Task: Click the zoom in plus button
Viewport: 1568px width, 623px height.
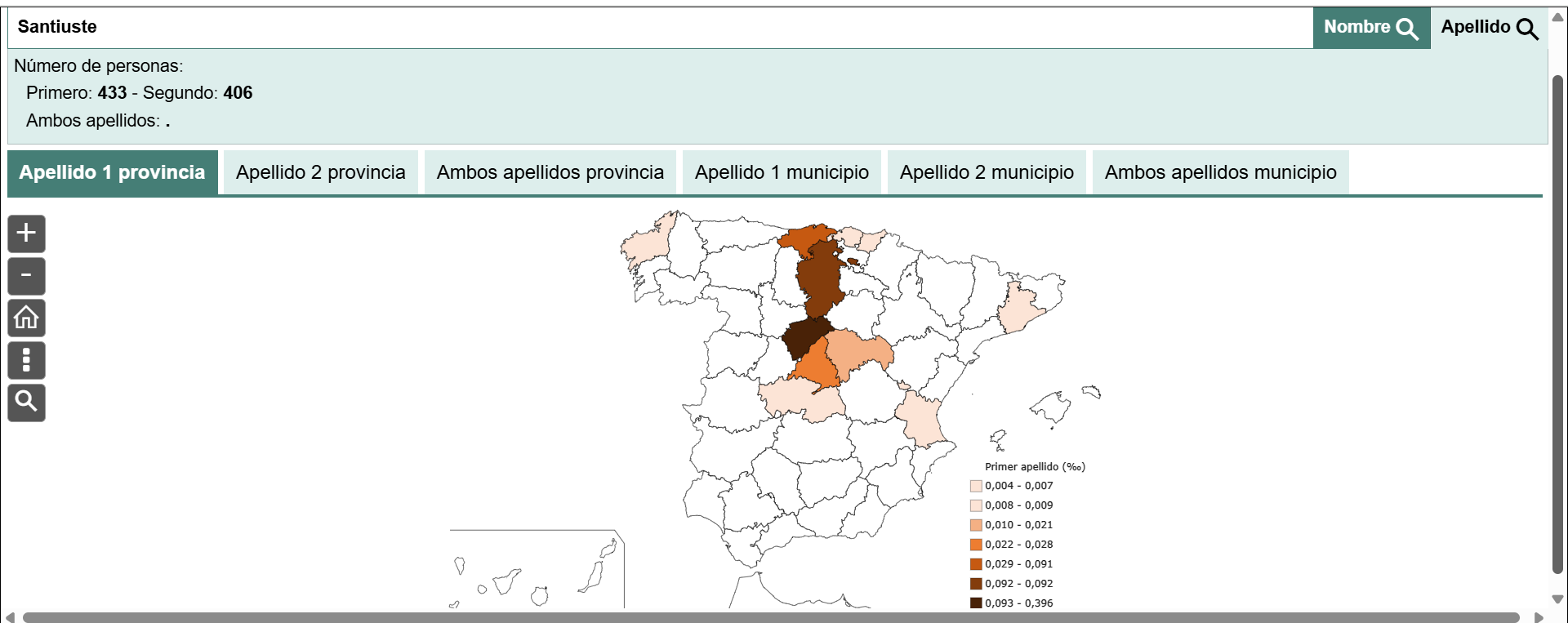Action: point(26,234)
